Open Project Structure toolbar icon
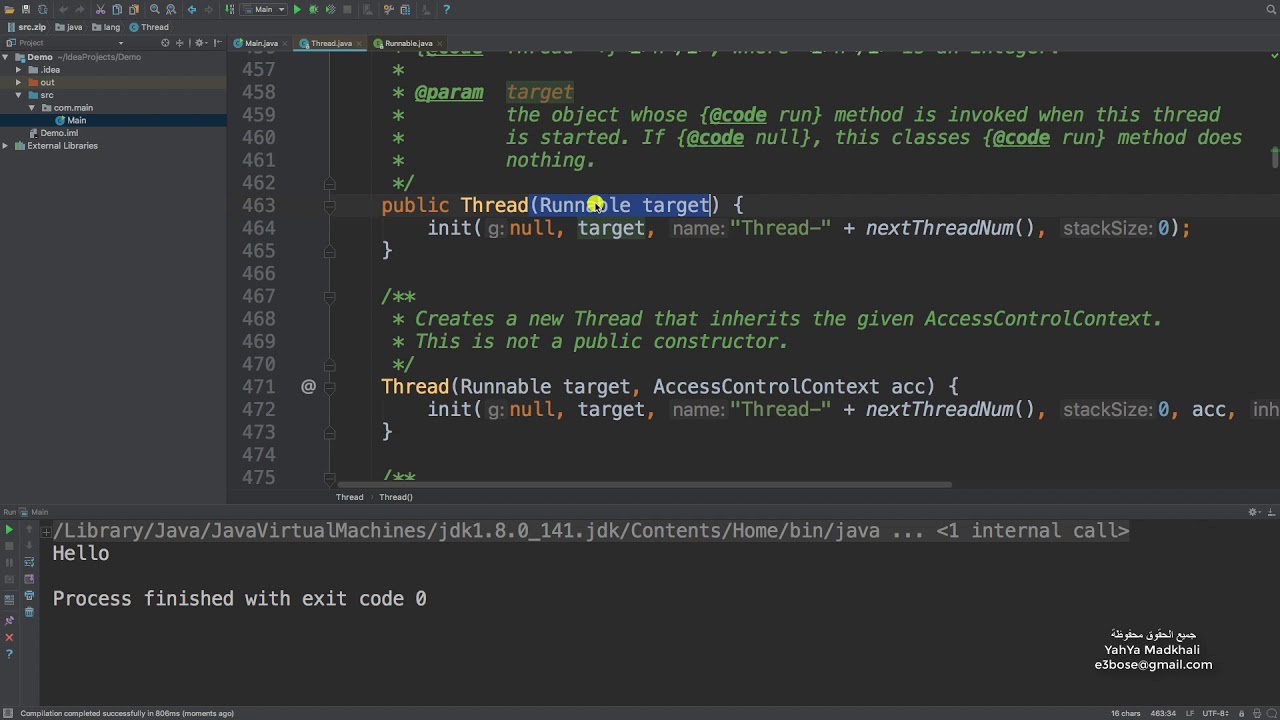 405,9
